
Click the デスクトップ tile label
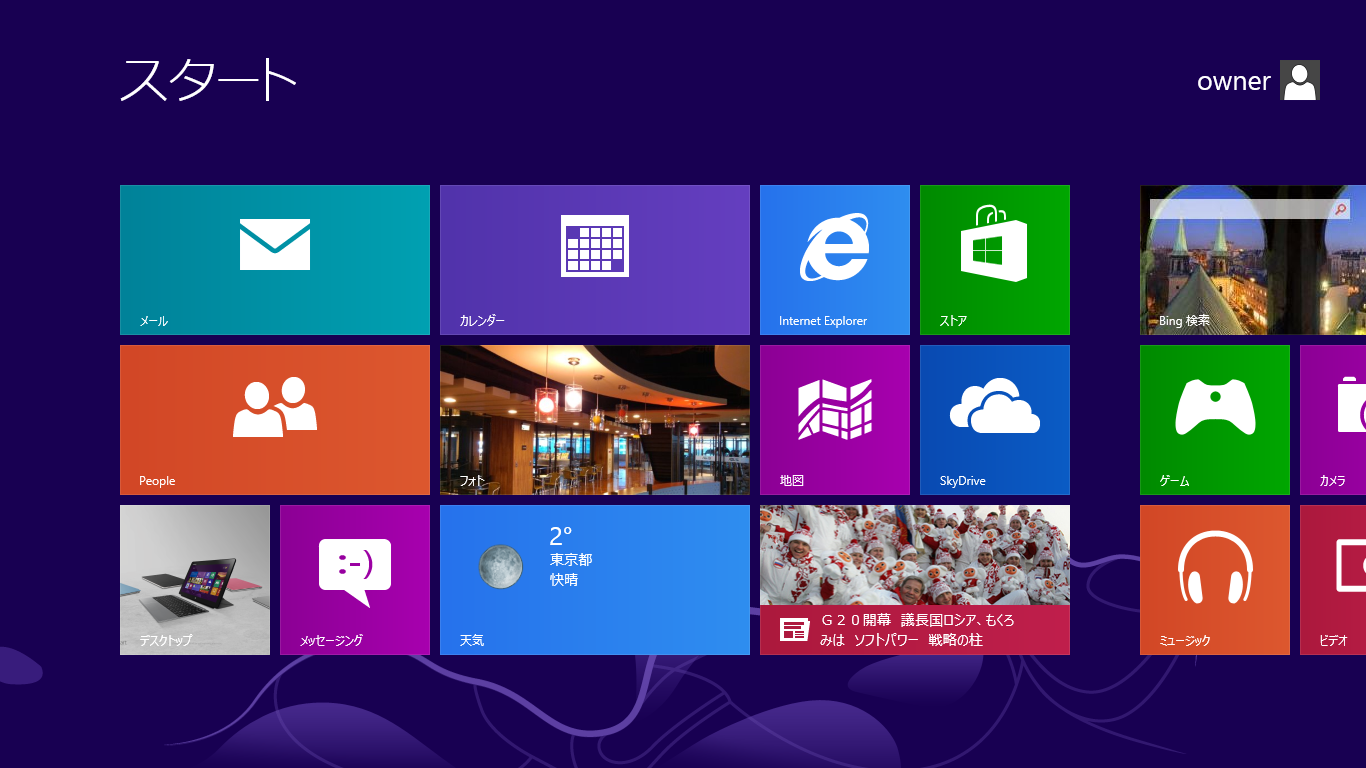pyautogui.click(x=165, y=640)
